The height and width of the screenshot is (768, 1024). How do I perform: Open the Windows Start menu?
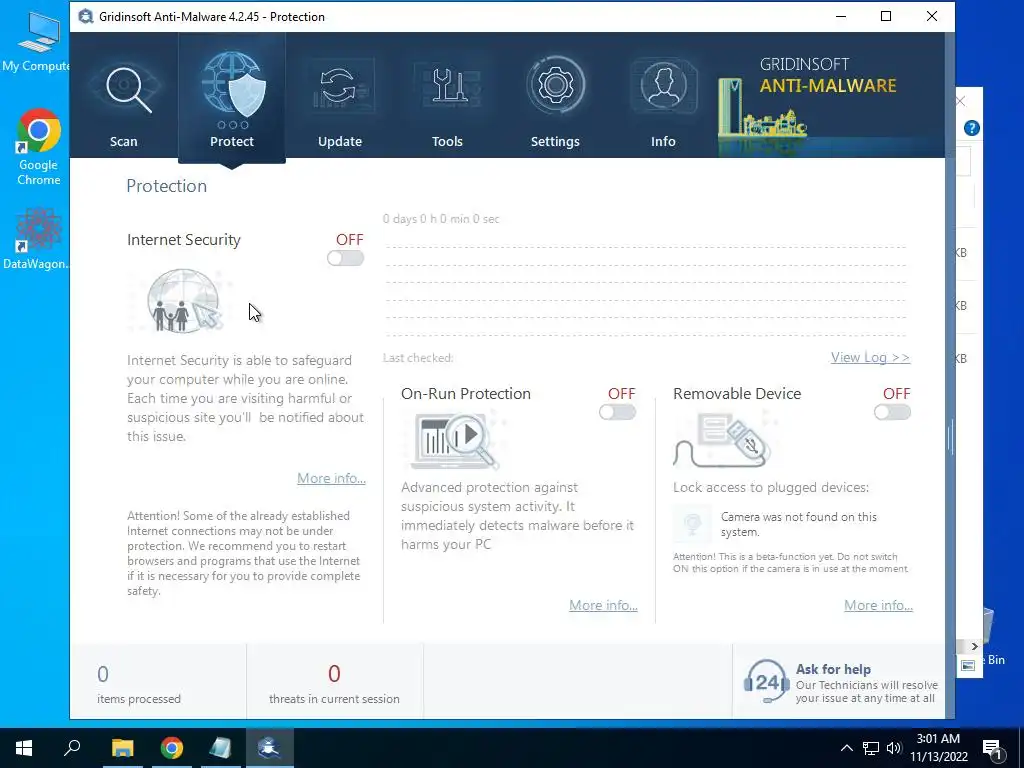[x=24, y=748]
